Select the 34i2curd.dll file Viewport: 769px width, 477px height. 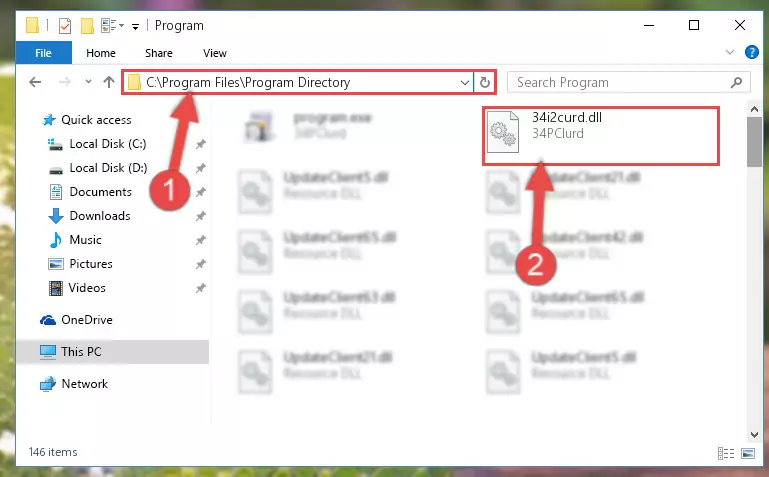(x=601, y=135)
